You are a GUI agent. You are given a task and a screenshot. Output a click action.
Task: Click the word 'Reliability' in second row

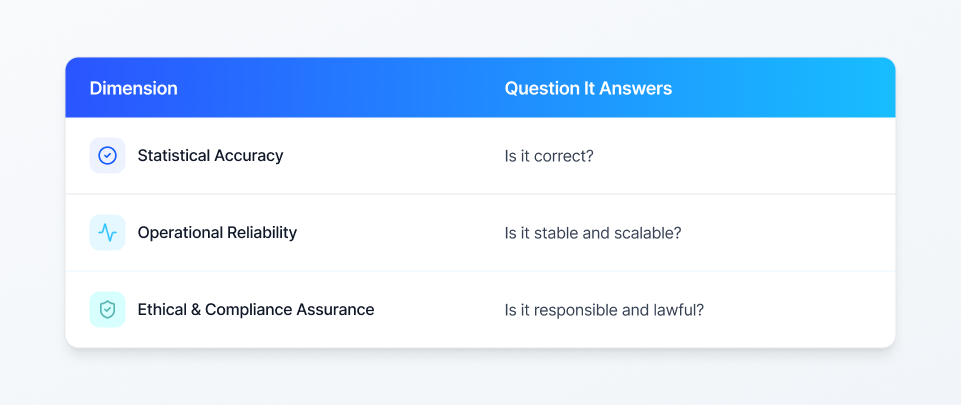262,233
